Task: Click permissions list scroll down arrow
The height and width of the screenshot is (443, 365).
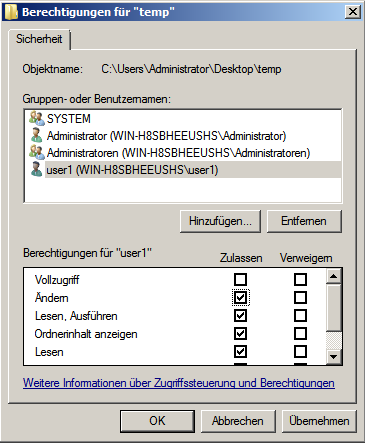Action: pyautogui.click(x=334, y=357)
